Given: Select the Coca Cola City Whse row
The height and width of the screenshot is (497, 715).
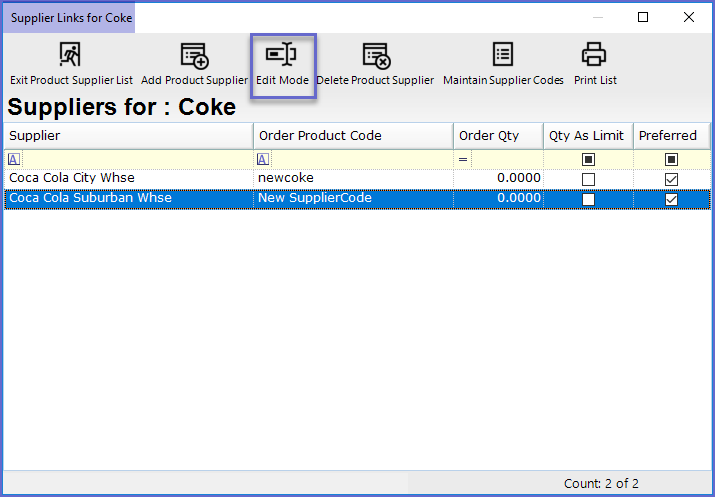Looking at the screenshot, I should click(128, 178).
